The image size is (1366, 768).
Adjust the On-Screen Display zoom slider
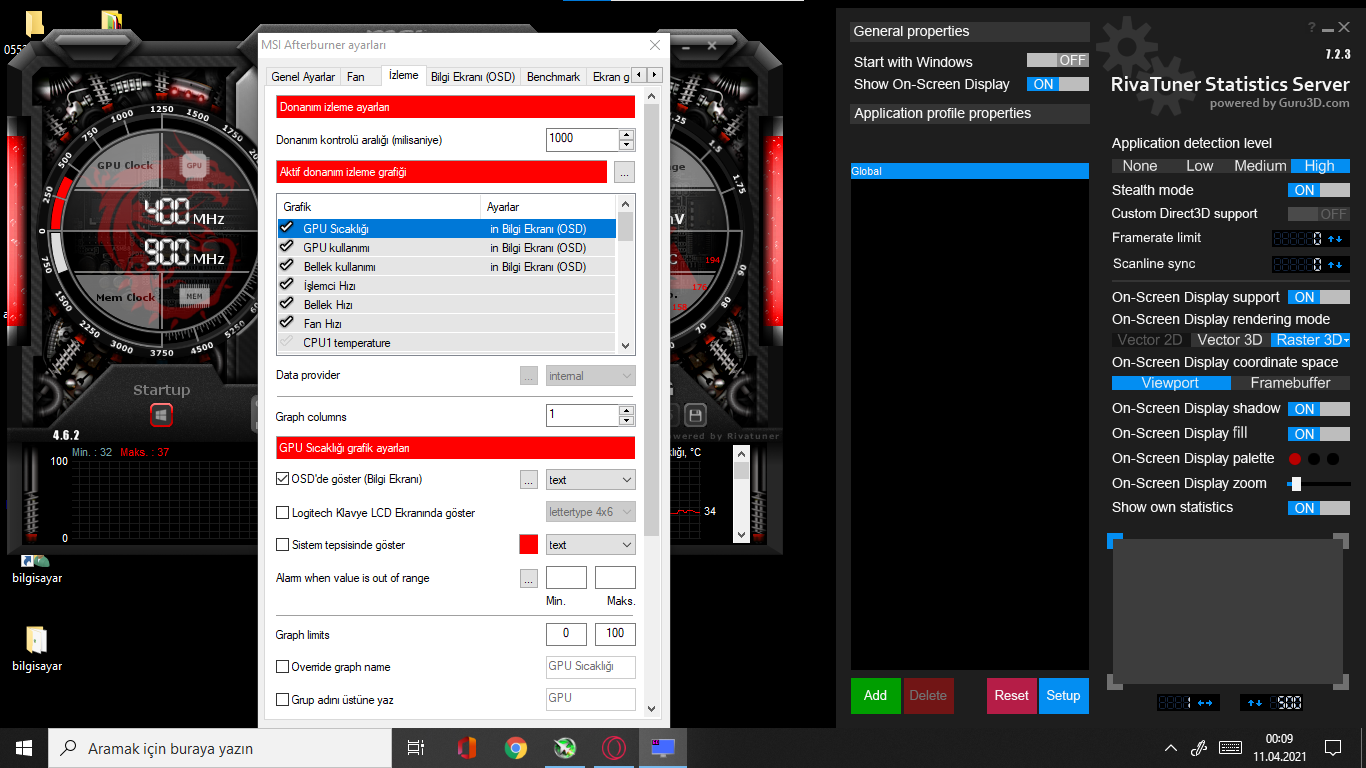[x=1295, y=484]
